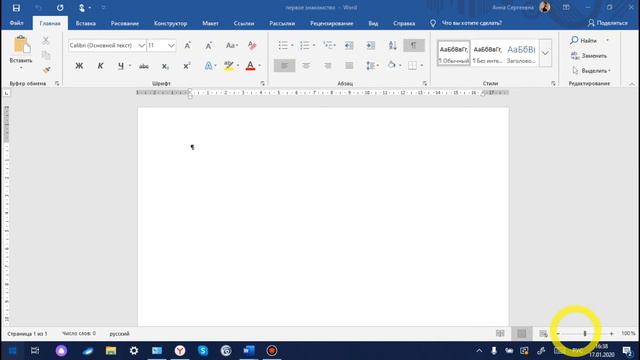
Task: Click the Paste (Вставить) clipboard icon
Action: point(21,44)
